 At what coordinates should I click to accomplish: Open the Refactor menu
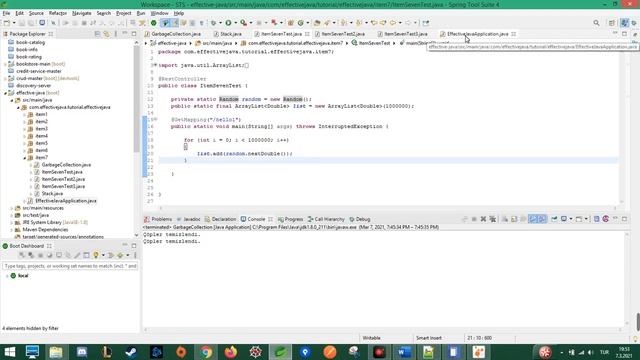58,13
